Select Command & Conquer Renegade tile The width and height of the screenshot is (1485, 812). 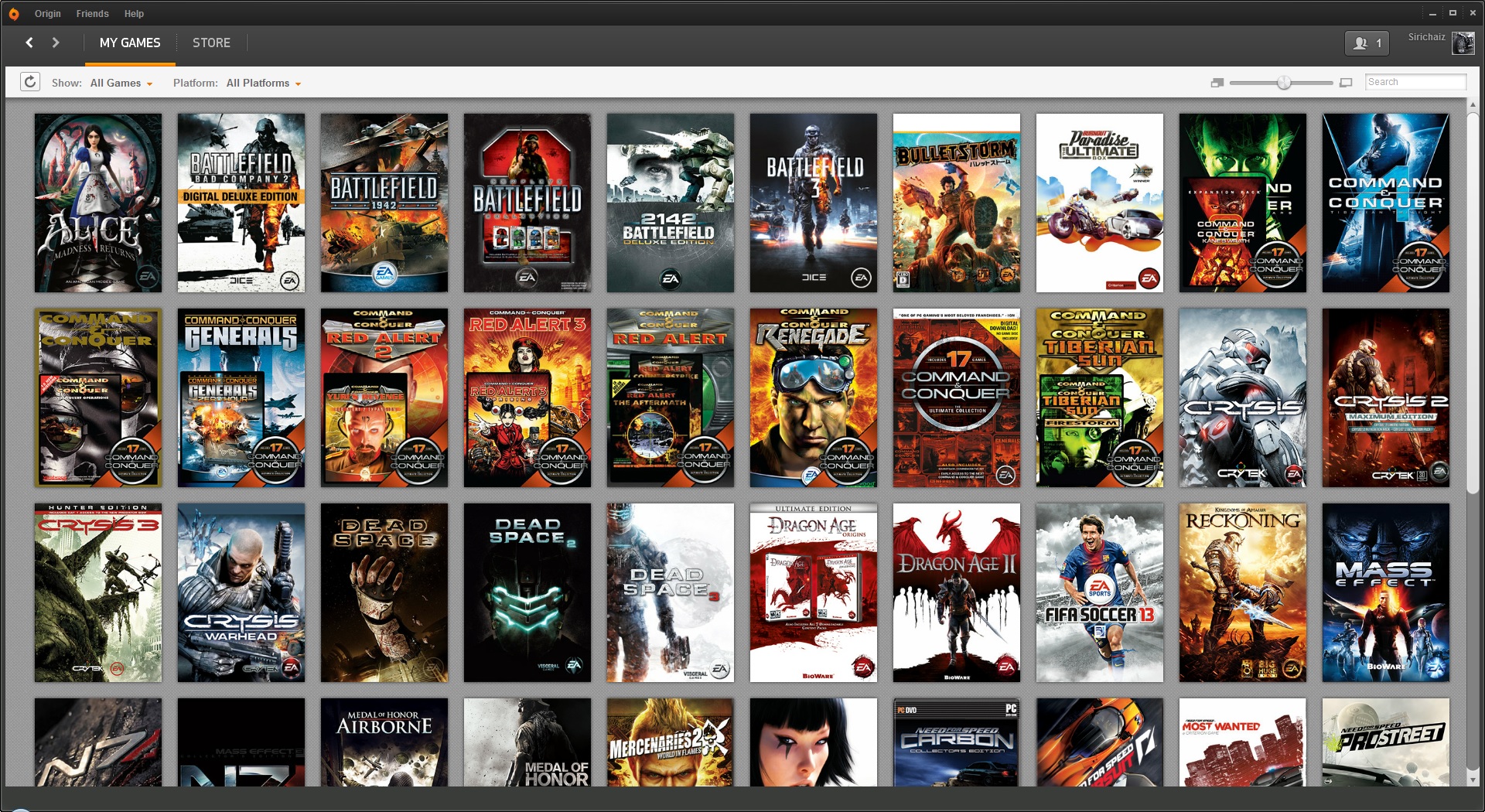click(814, 397)
